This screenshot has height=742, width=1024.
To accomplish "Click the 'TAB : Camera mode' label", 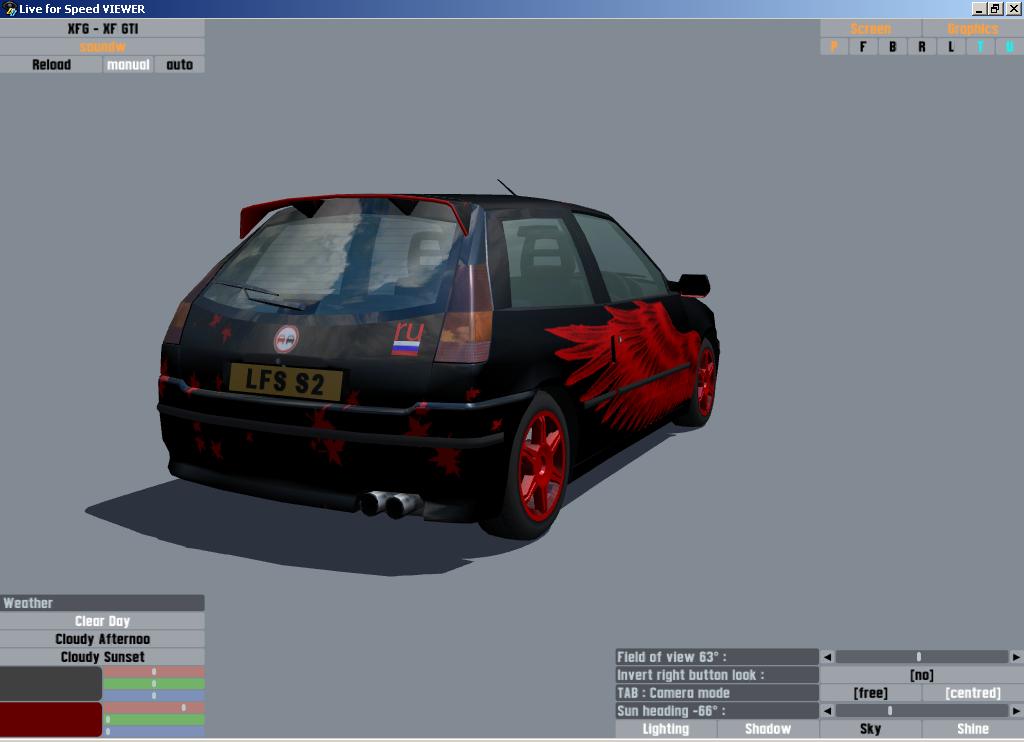I will (x=717, y=693).
